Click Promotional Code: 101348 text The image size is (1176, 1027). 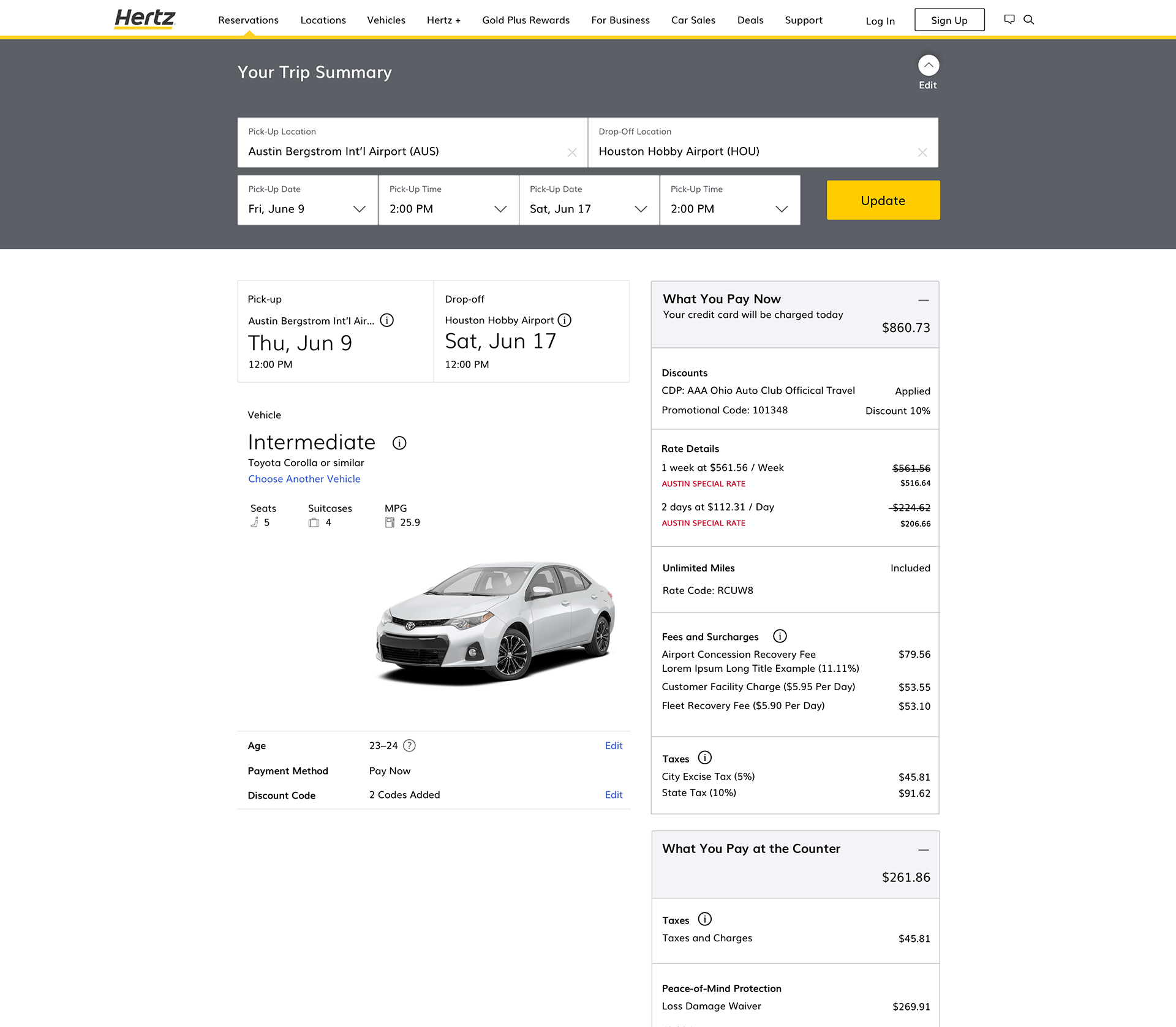point(725,410)
